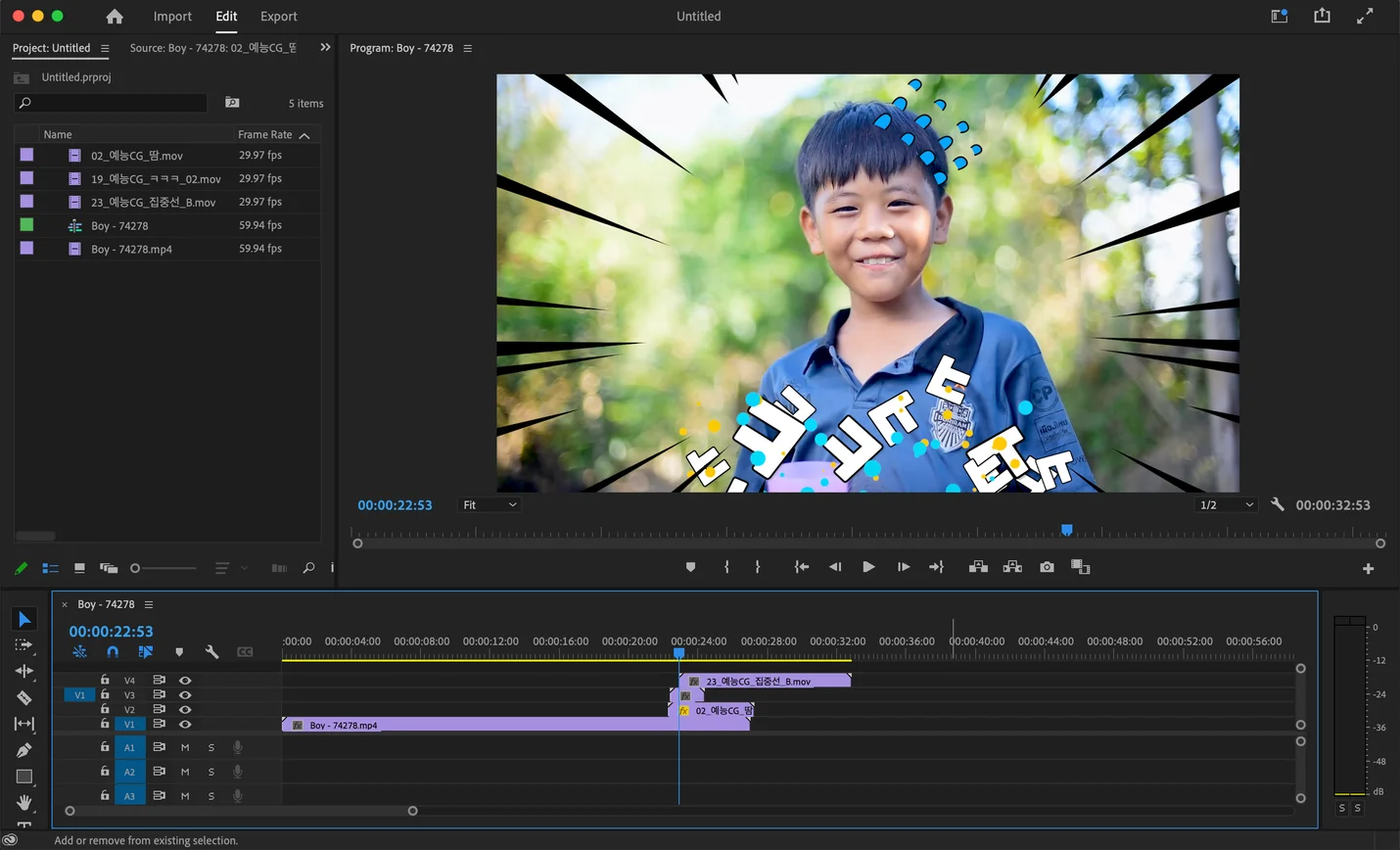
Task: Add marker in Program monitor
Action: [x=690, y=567]
